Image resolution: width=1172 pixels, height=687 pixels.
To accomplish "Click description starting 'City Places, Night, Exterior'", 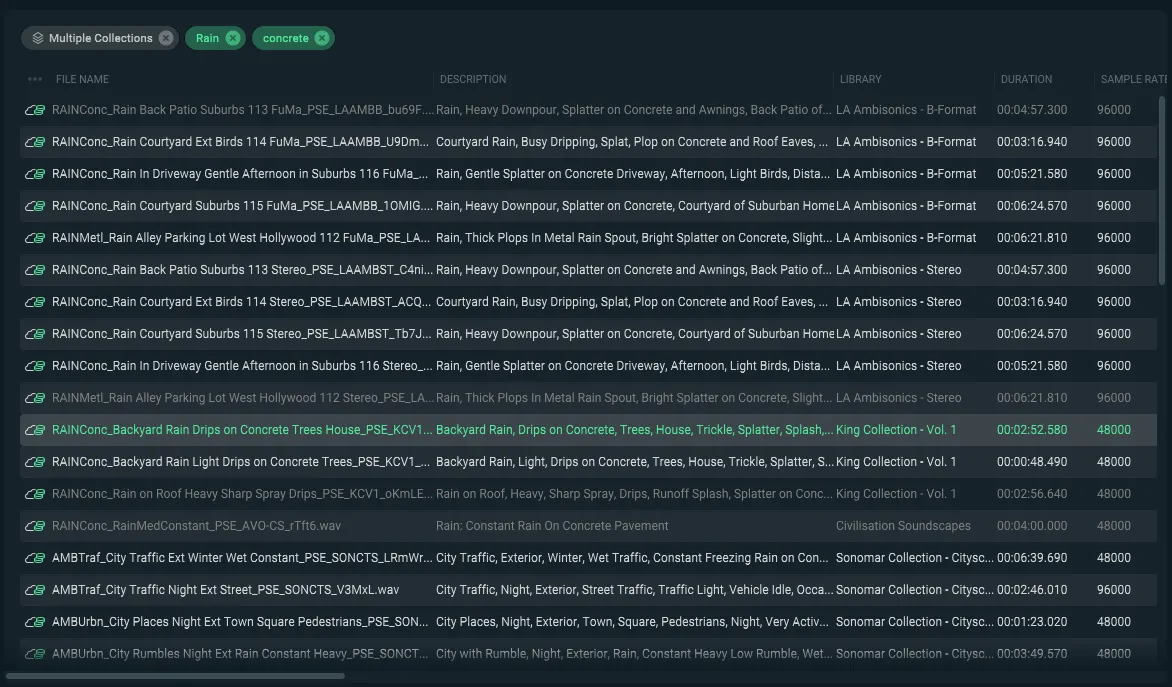I will tap(632, 622).
